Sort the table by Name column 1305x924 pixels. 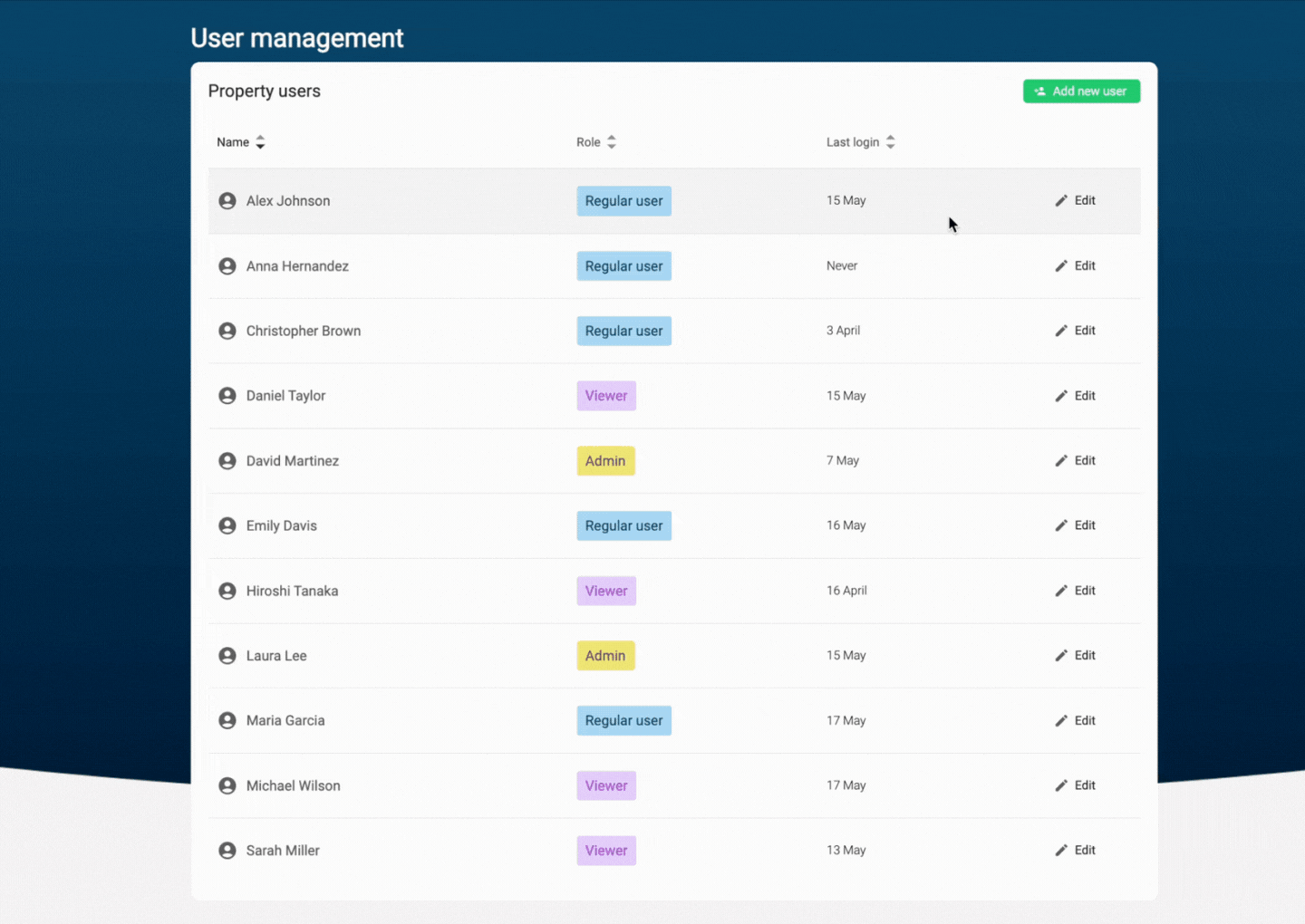241,142
